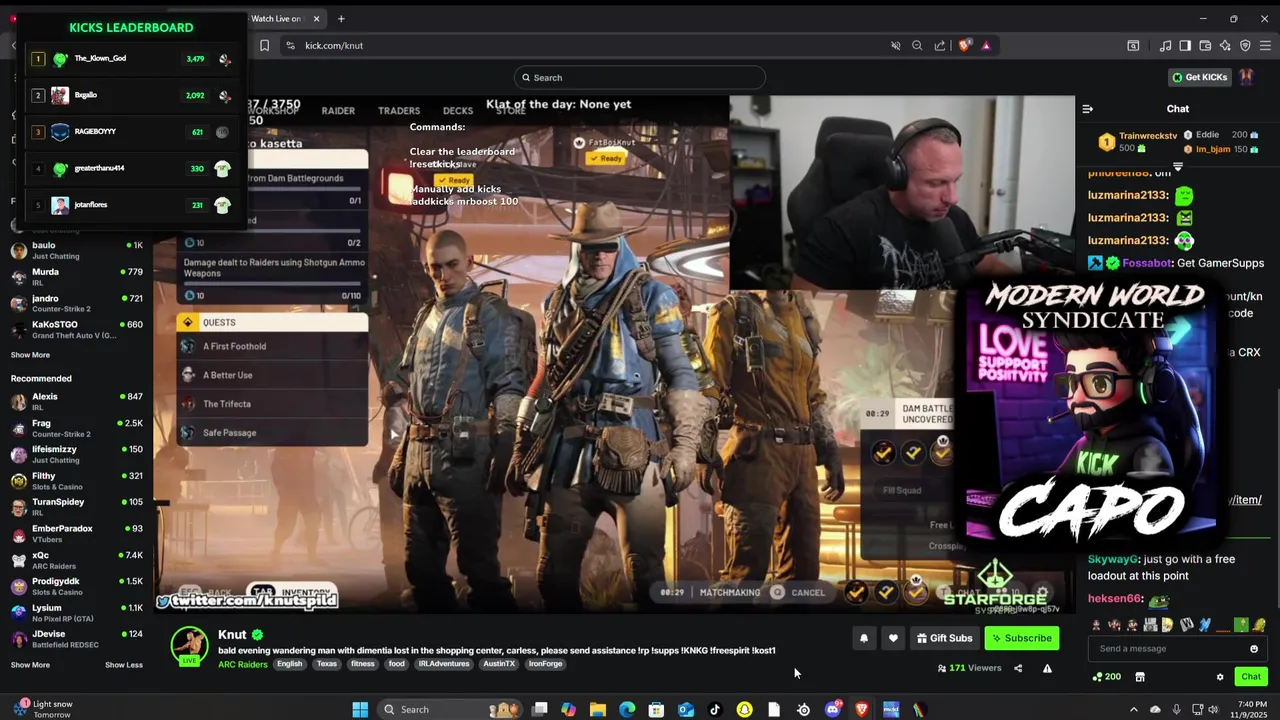Open JDevise channel in sidebar

(76, 639)
